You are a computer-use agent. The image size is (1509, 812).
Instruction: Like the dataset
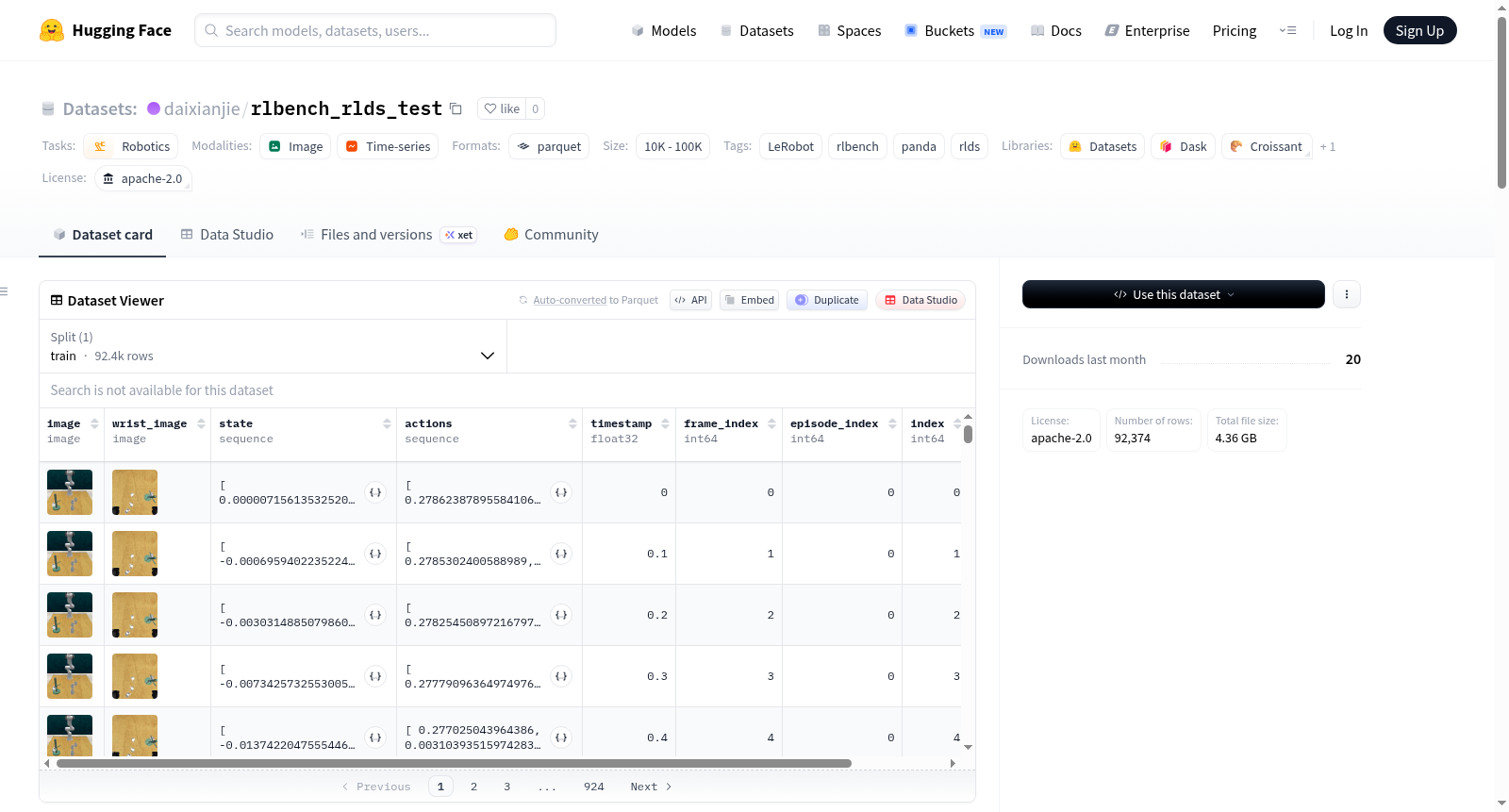click(502, 108)
